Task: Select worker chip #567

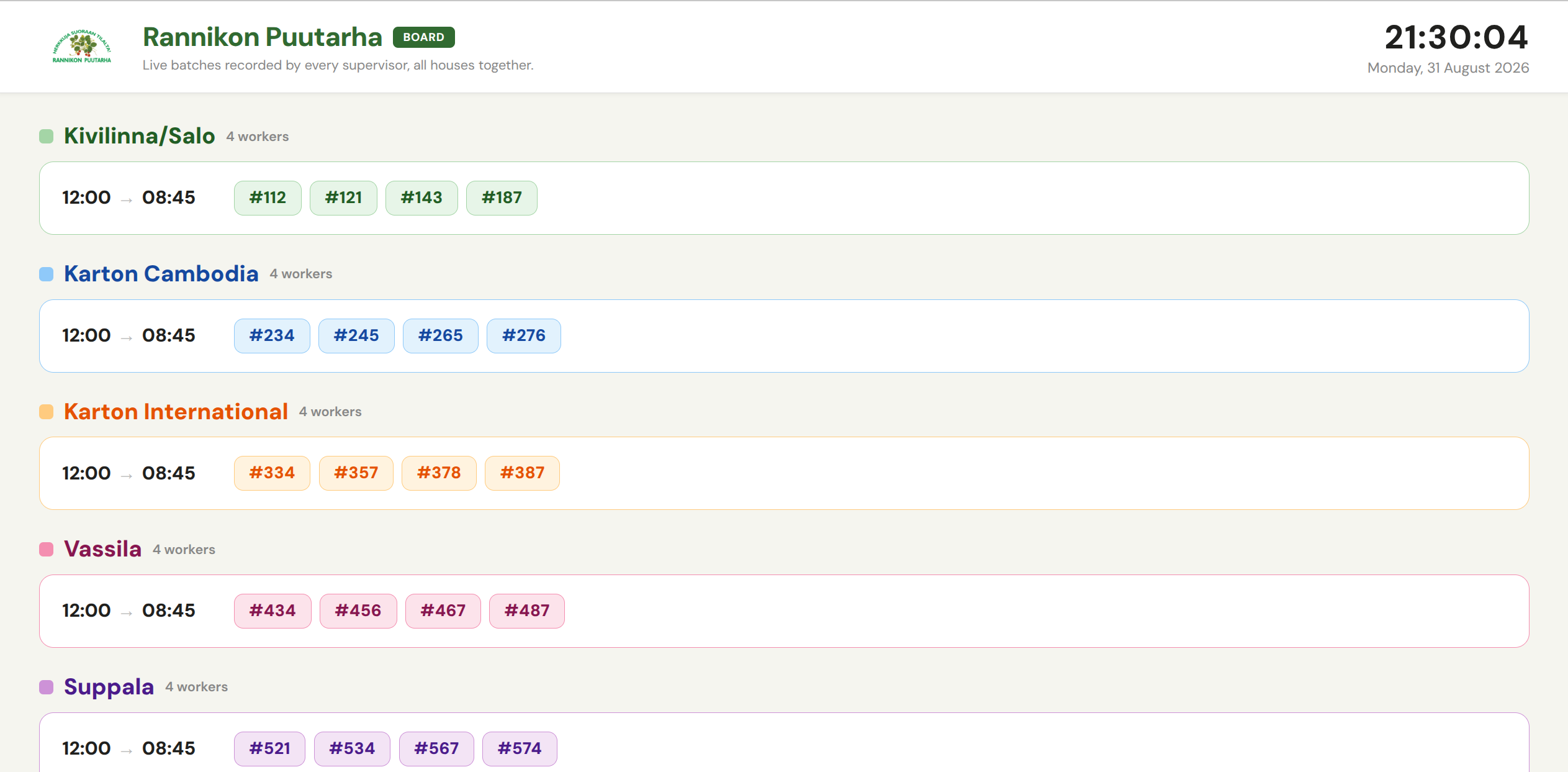Action: (436, 749)
